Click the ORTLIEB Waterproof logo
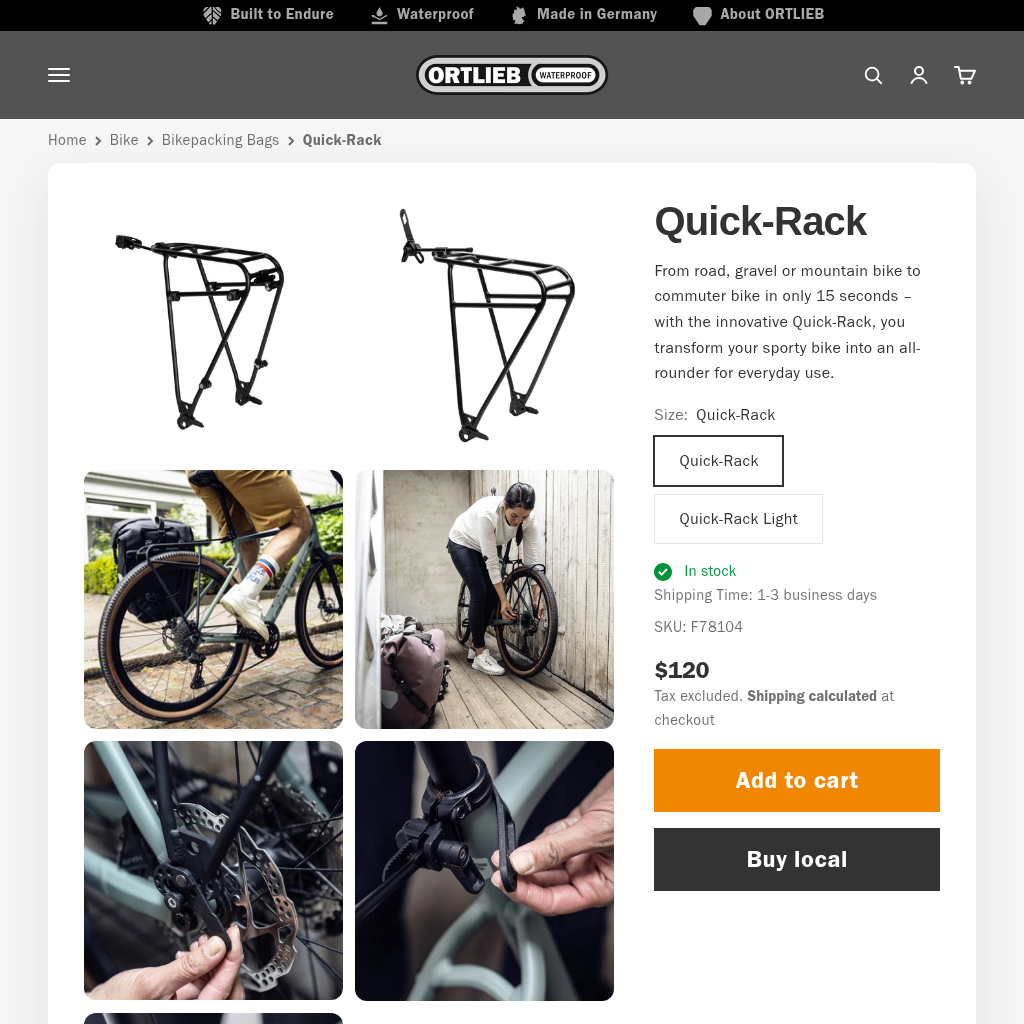 pyautogui.click(x=512, y=75)
